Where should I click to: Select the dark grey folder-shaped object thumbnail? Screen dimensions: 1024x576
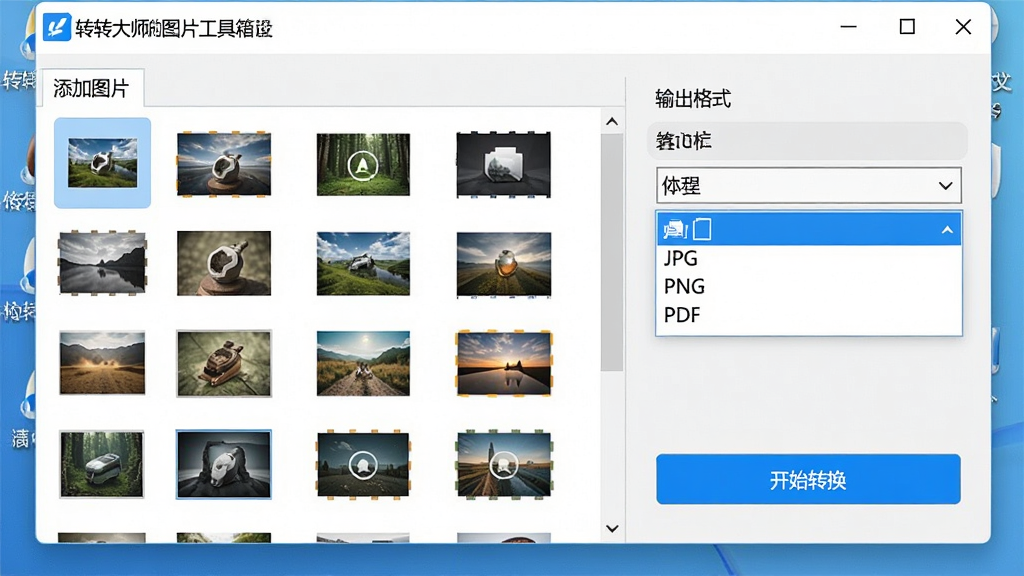pos(504,165)
